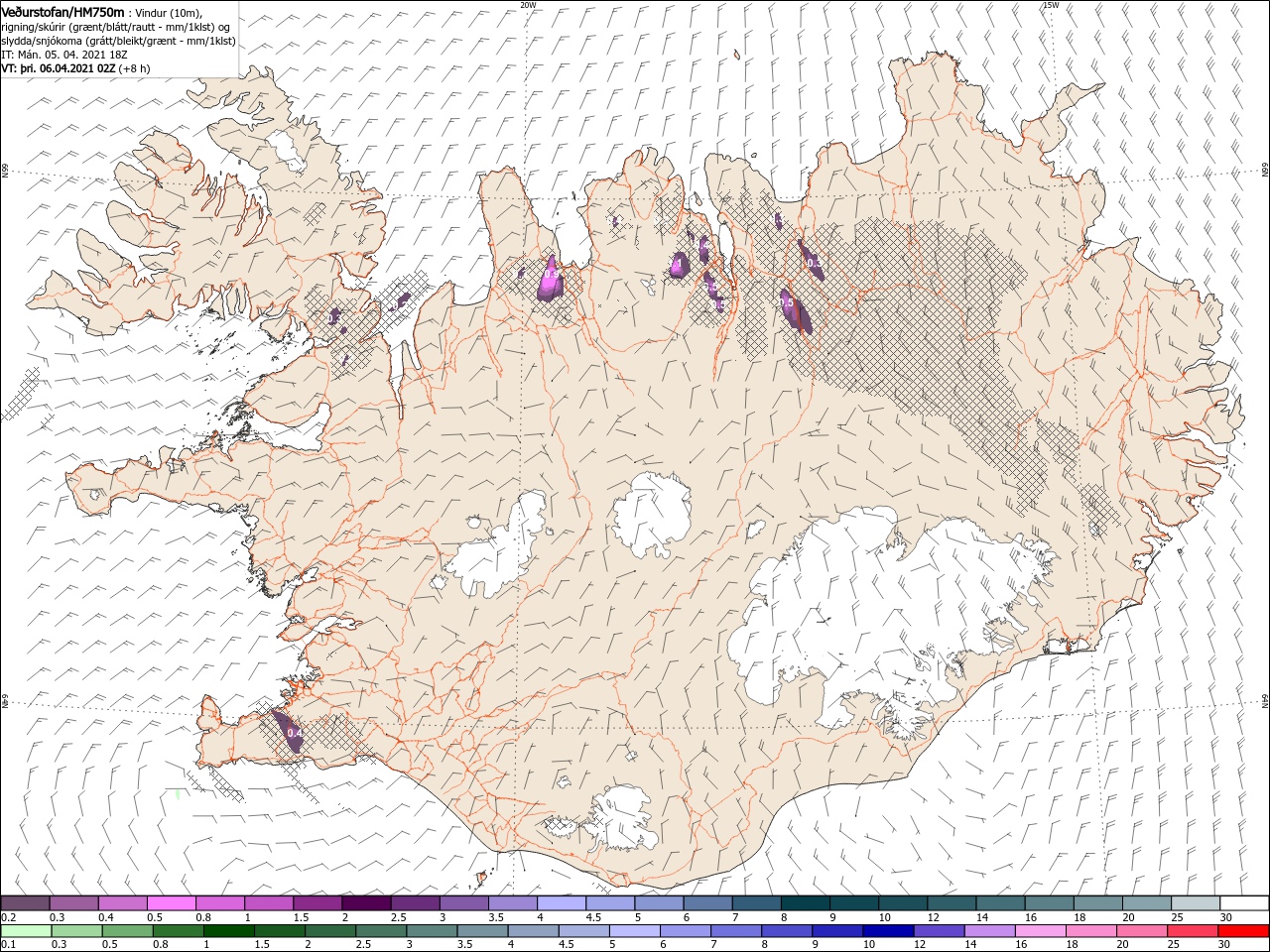Click the 64N latitude label on the right edge
1270x952 pixels.
coord(1265,701)
